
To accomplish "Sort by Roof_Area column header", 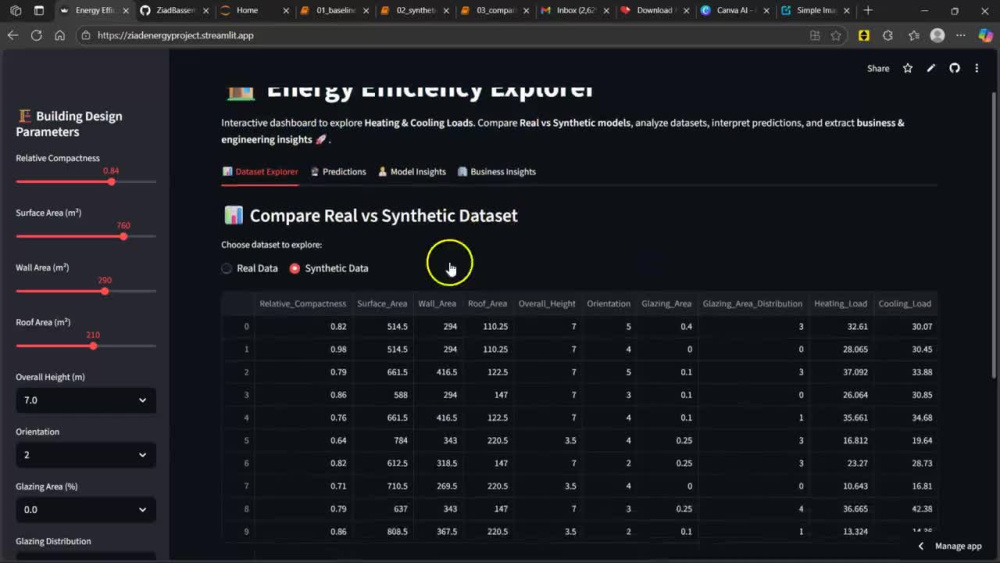I will point(487,304).
